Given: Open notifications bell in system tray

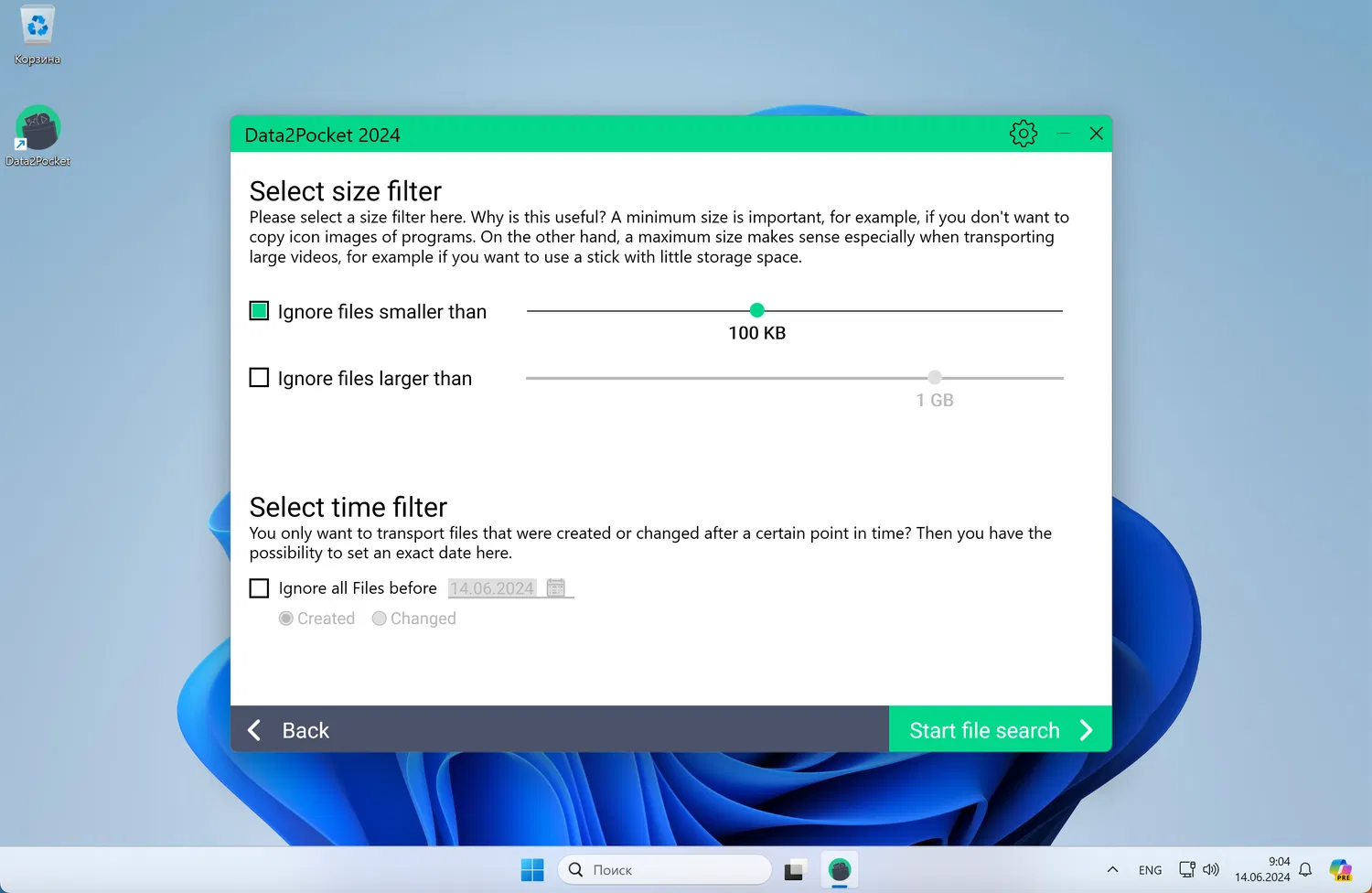Looking at the screenshot, I should (1305, 869).
